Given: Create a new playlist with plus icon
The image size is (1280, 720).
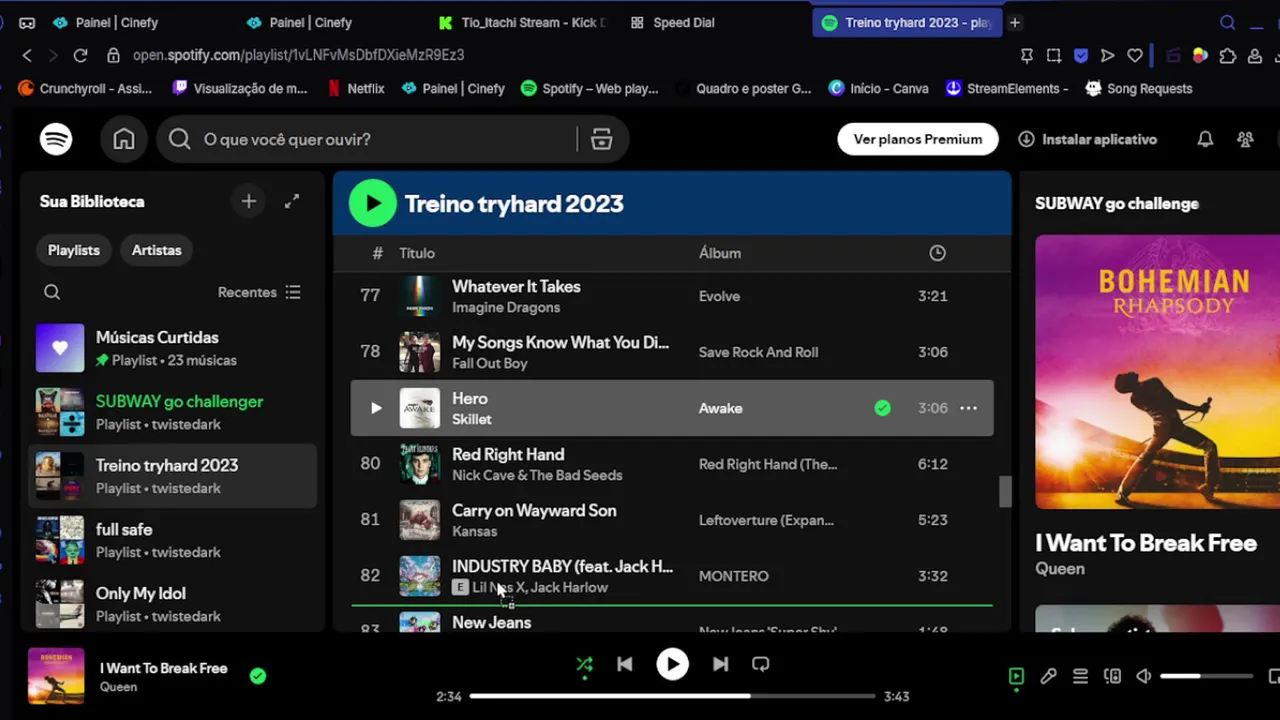Looking at the screenshot, I should [249, 201].
